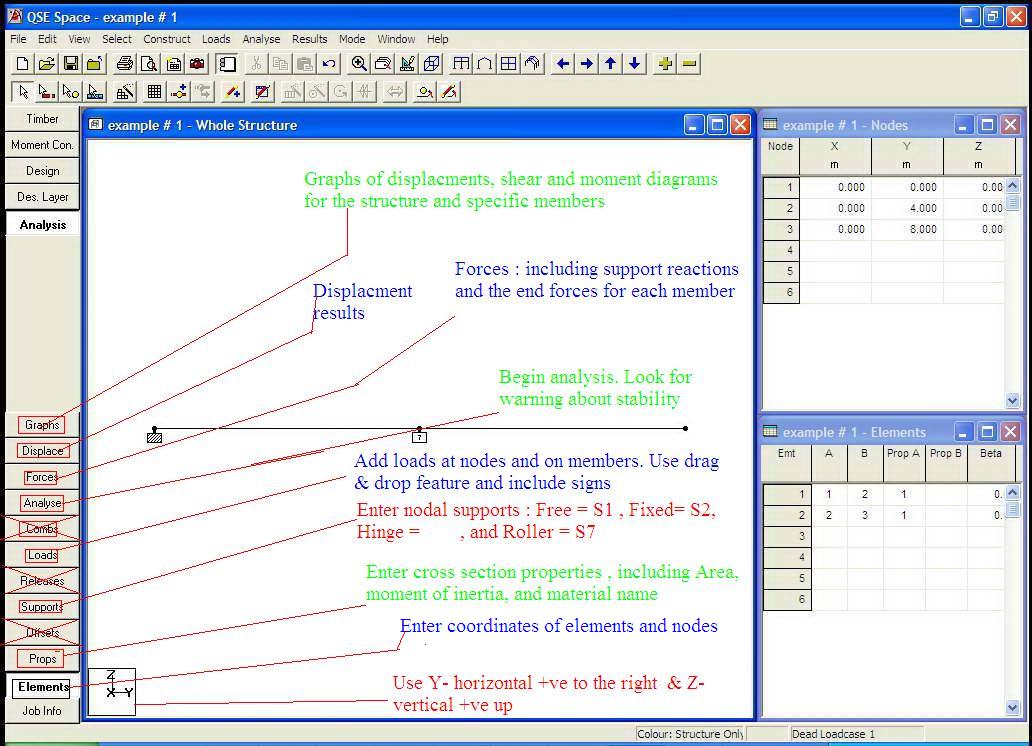This screenshot has height=746, width=1032.
Task: Select node row header 3 in Nodes table
Action: point(781,229)
